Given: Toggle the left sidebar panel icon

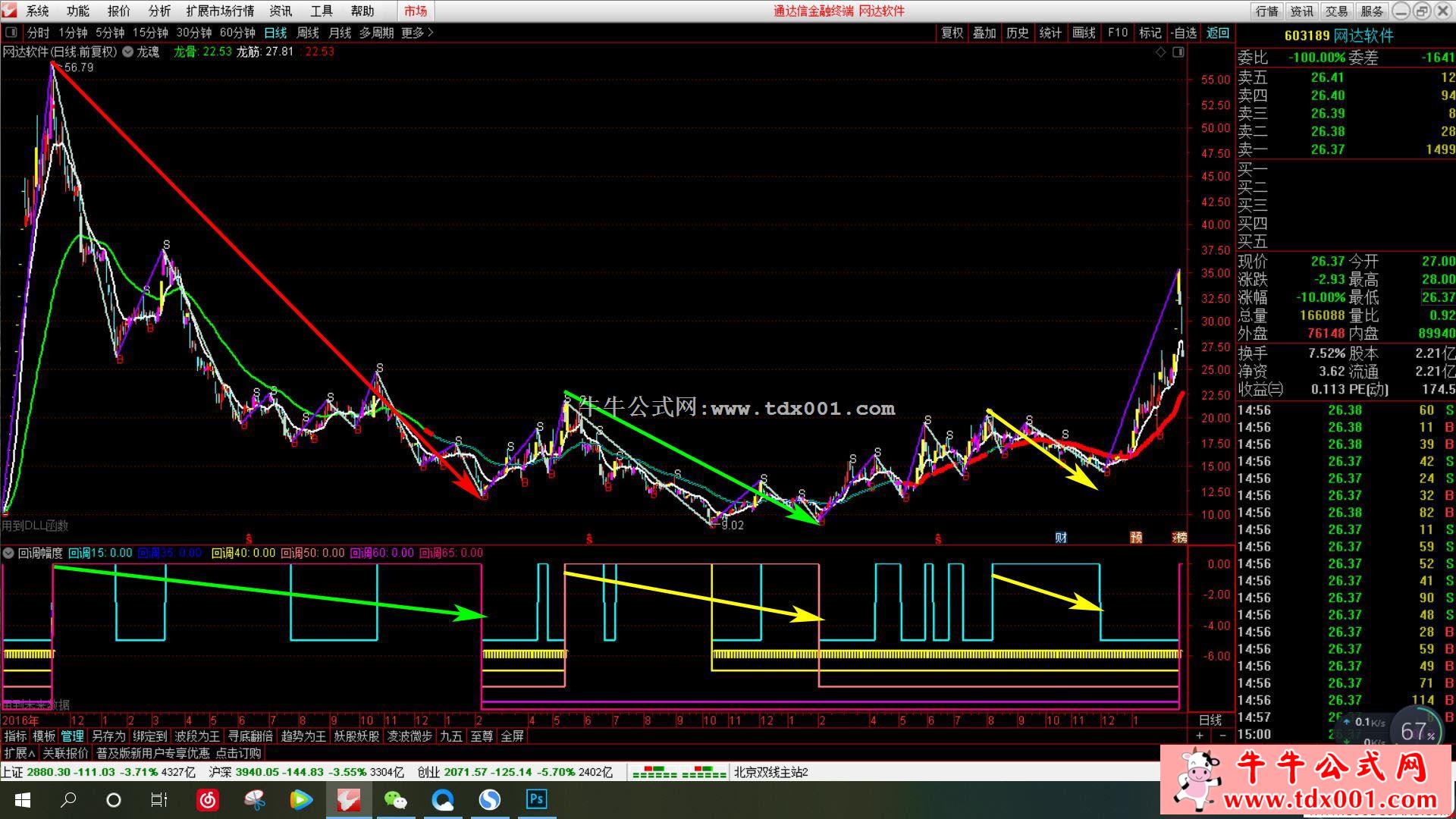Looking at the screenshot, I should [x=11, y=33].
